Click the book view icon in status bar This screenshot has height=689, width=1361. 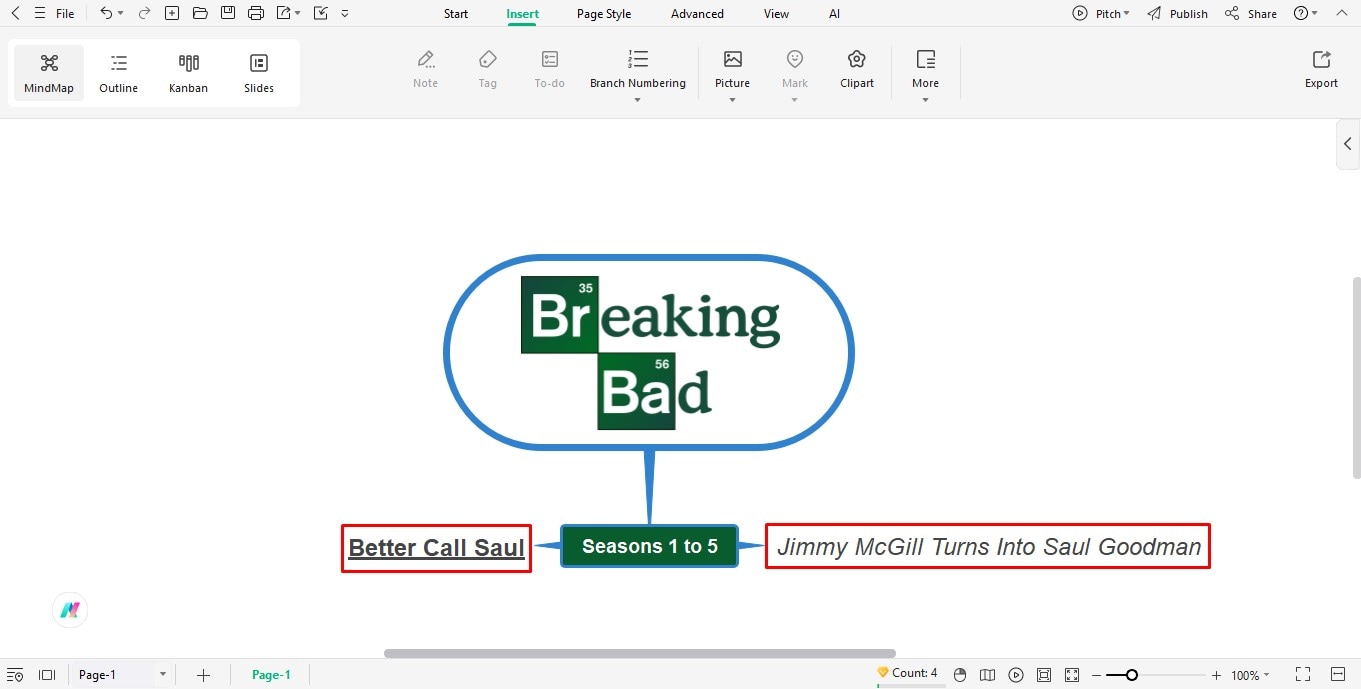click(x=988, y=675)
